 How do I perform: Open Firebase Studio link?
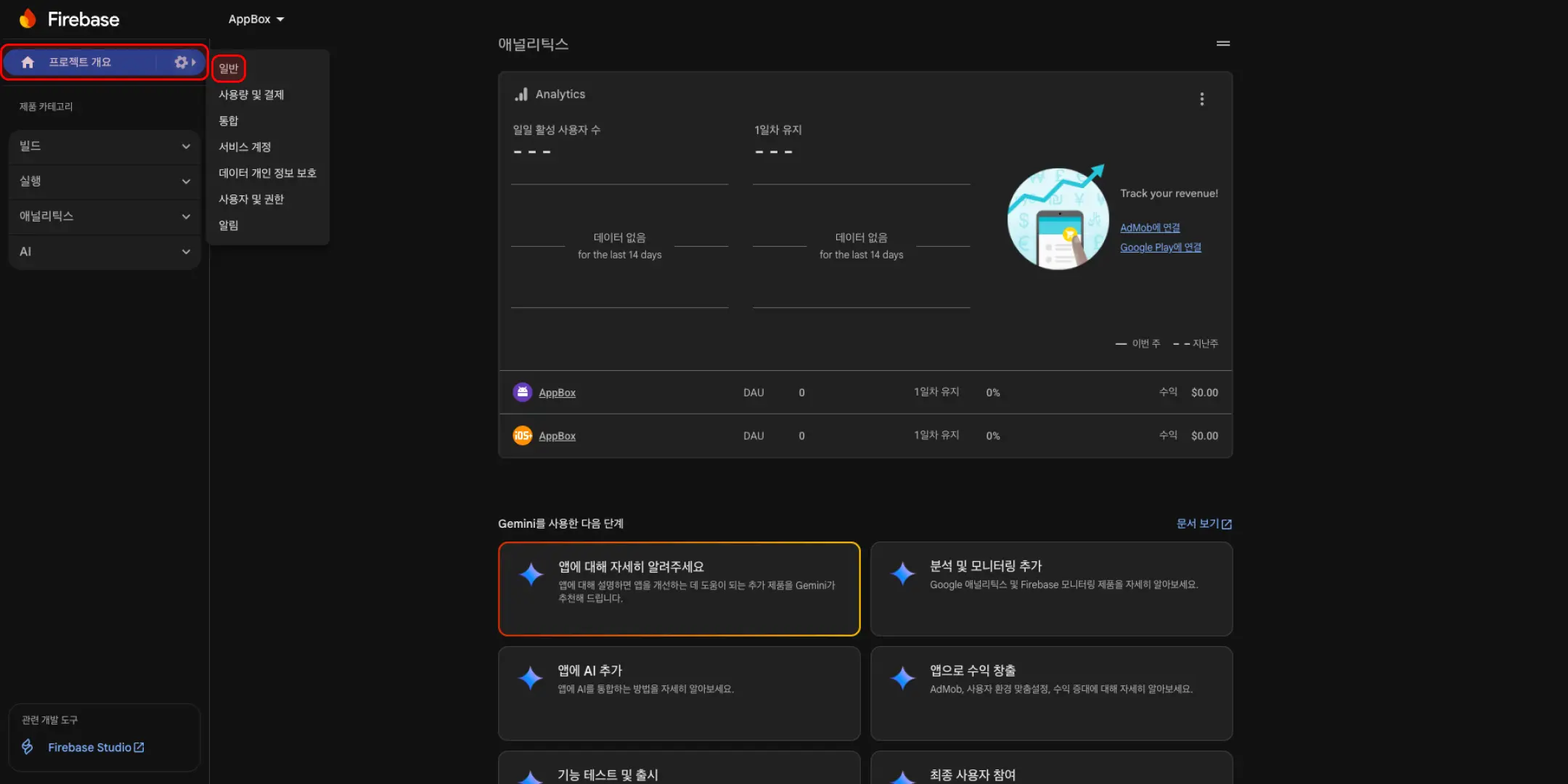tap(96, 747)
